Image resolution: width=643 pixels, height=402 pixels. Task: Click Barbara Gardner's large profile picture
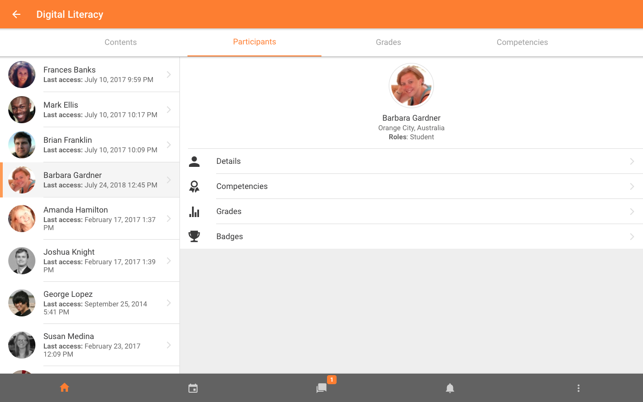coord(411,85)
